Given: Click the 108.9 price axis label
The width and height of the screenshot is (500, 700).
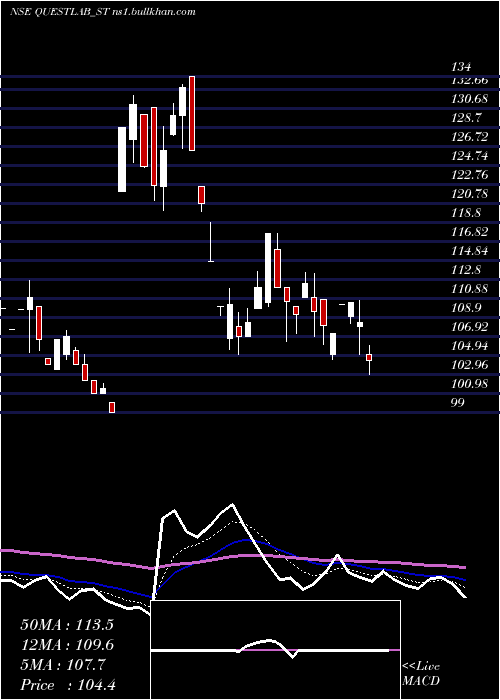Looking at the screenshot, I should click(467, 308).
